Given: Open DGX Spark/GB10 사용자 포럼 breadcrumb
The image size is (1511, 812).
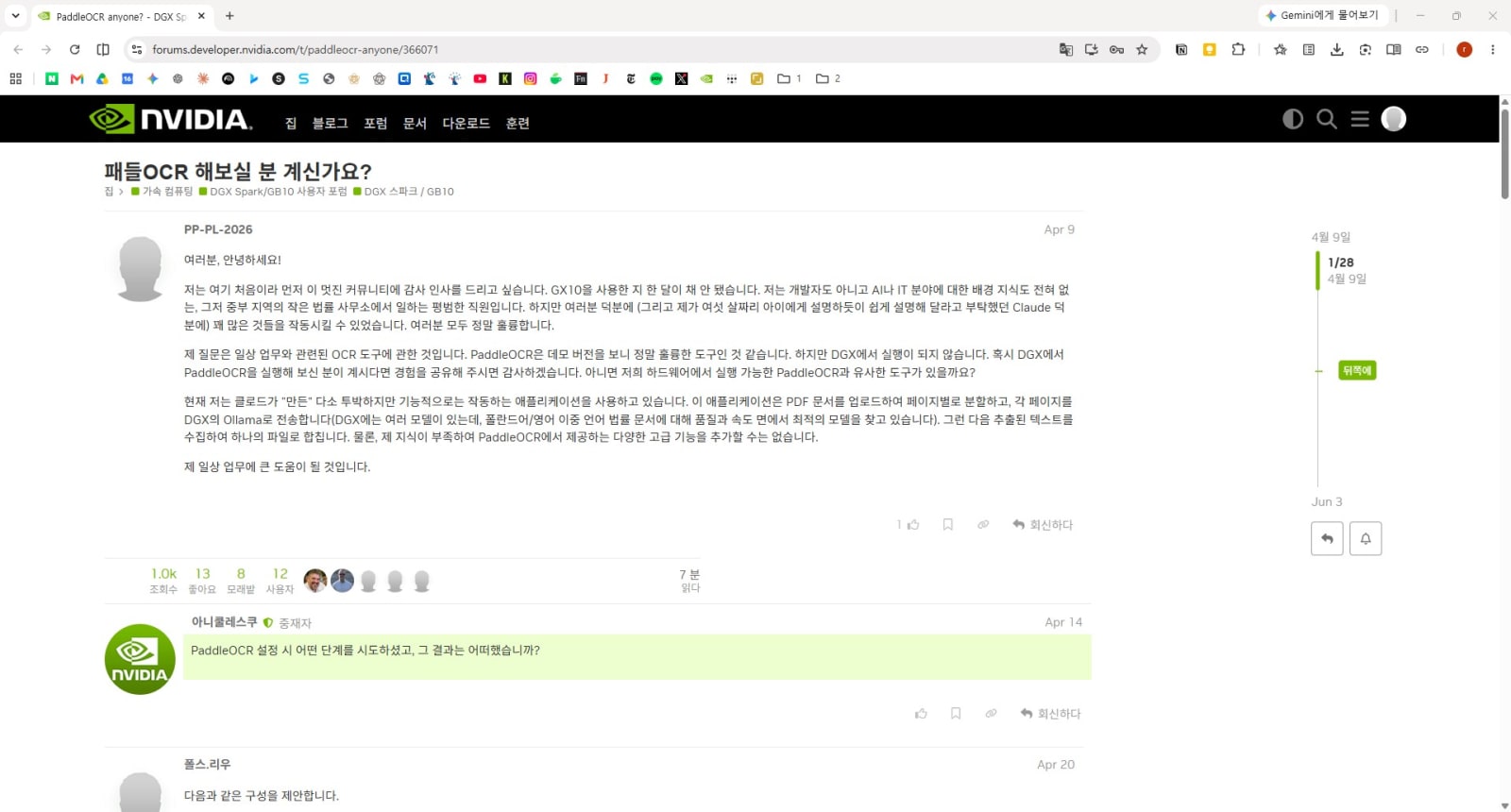Looking at the screenshot, I should click(x=273, y=192).
